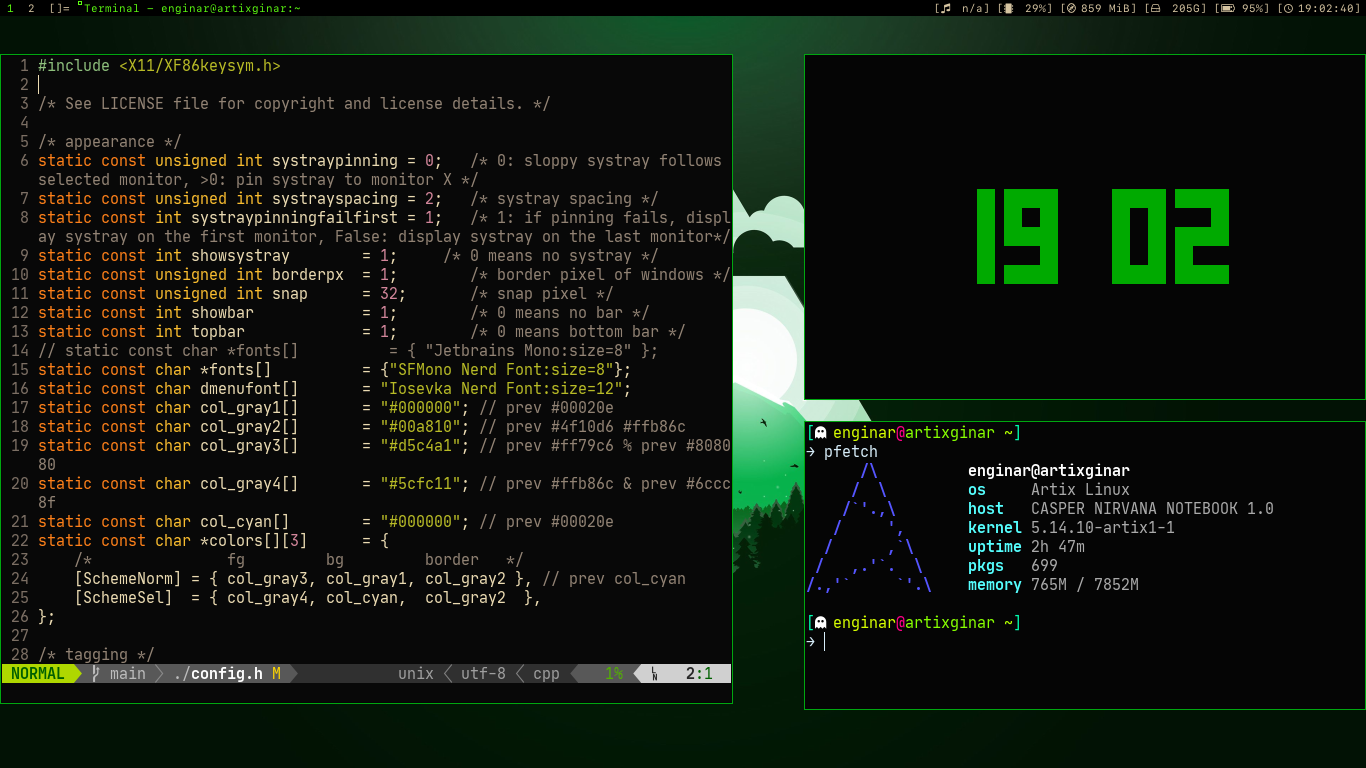Image resolution: width=1366 pixels, height=768 pixels.
Task: Click the /* tagging */ comment line
Action: coord(96,655)
